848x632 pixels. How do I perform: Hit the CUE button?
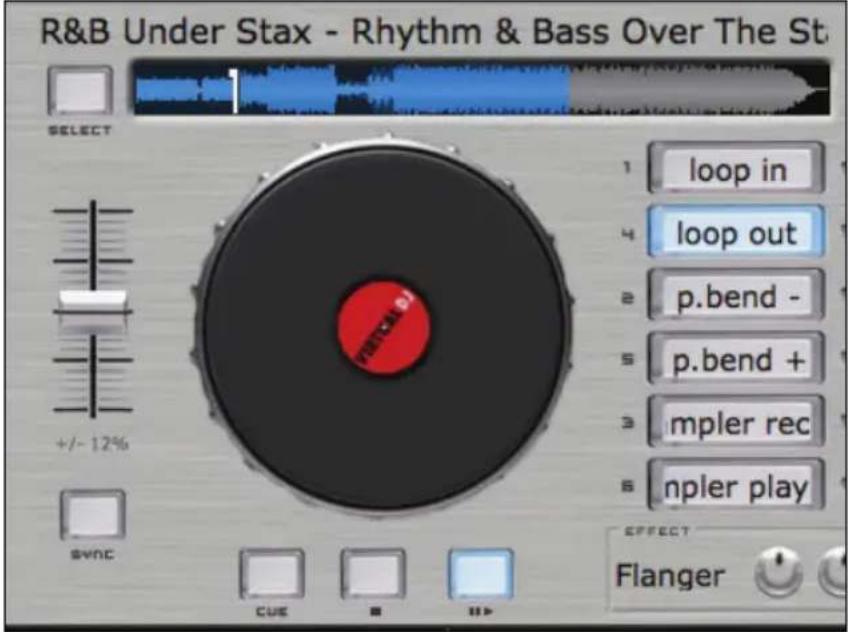(x=271, y=574)
